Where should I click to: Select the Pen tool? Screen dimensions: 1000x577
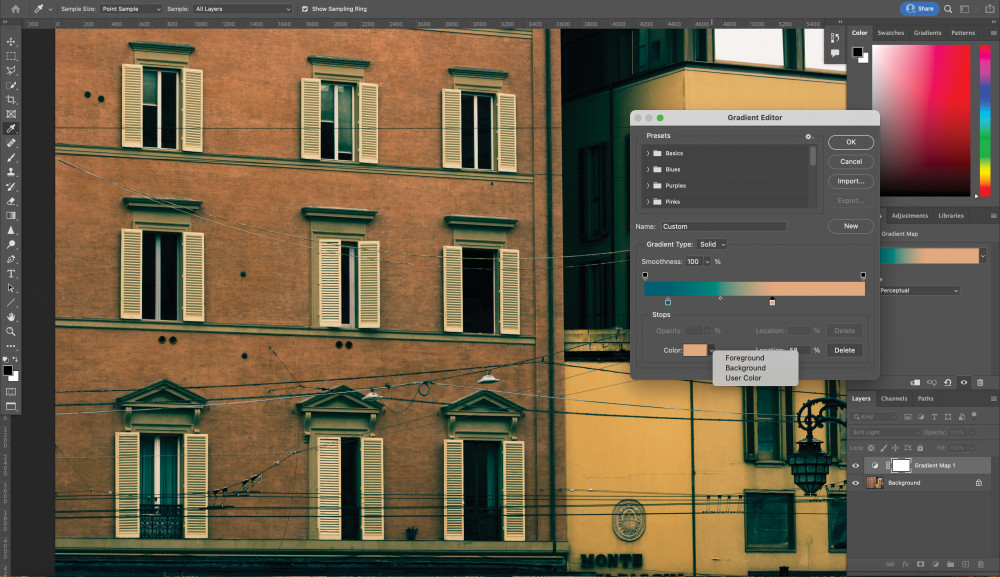11,259
